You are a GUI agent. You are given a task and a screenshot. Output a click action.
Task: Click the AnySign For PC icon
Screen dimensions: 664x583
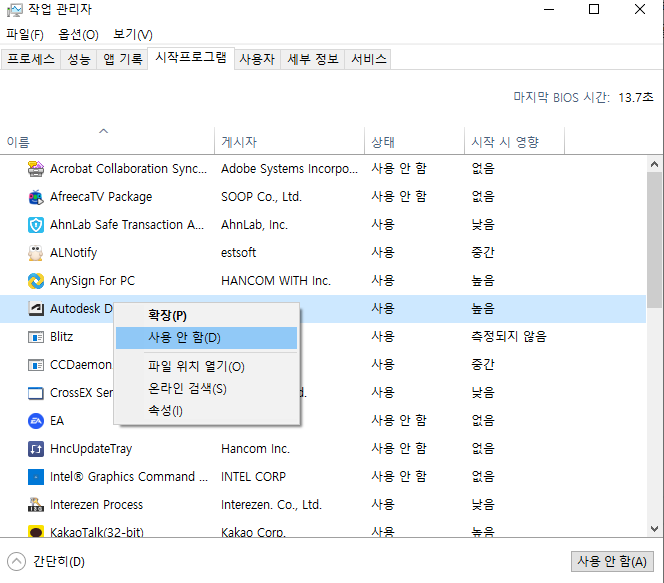(x=36, y=281)
